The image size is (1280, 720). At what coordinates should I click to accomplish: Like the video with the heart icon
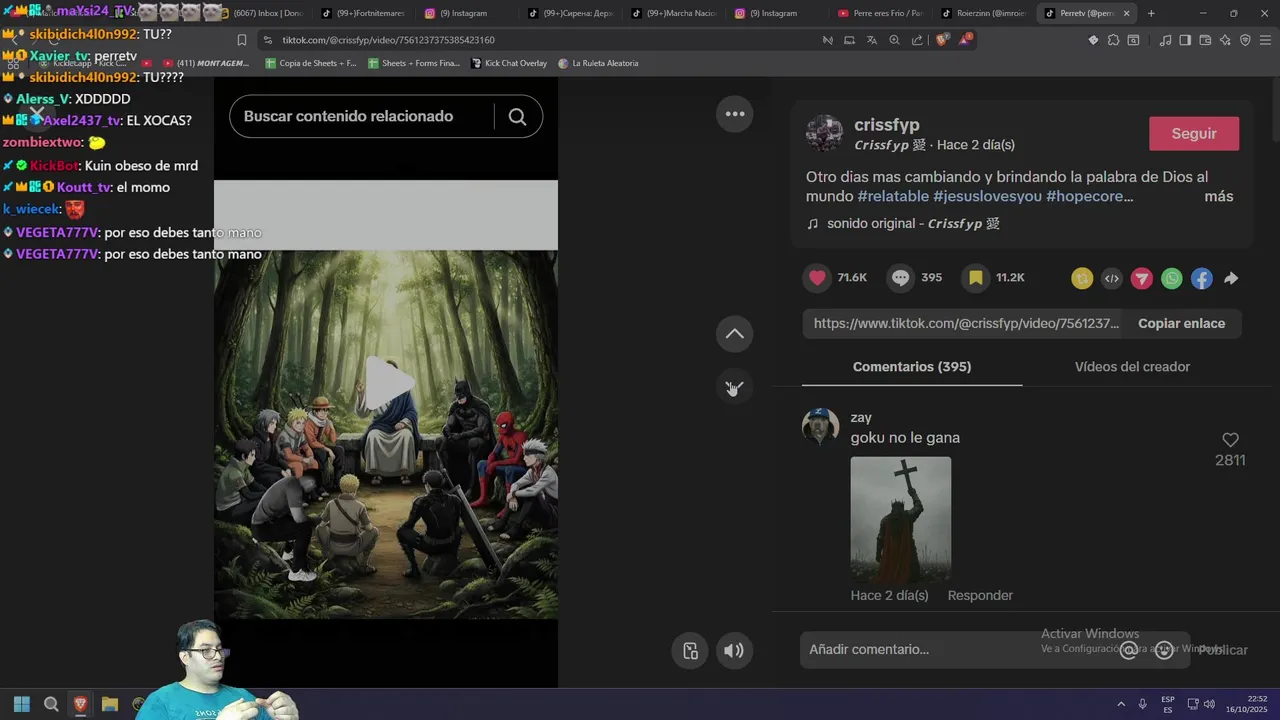pos(818,278)
